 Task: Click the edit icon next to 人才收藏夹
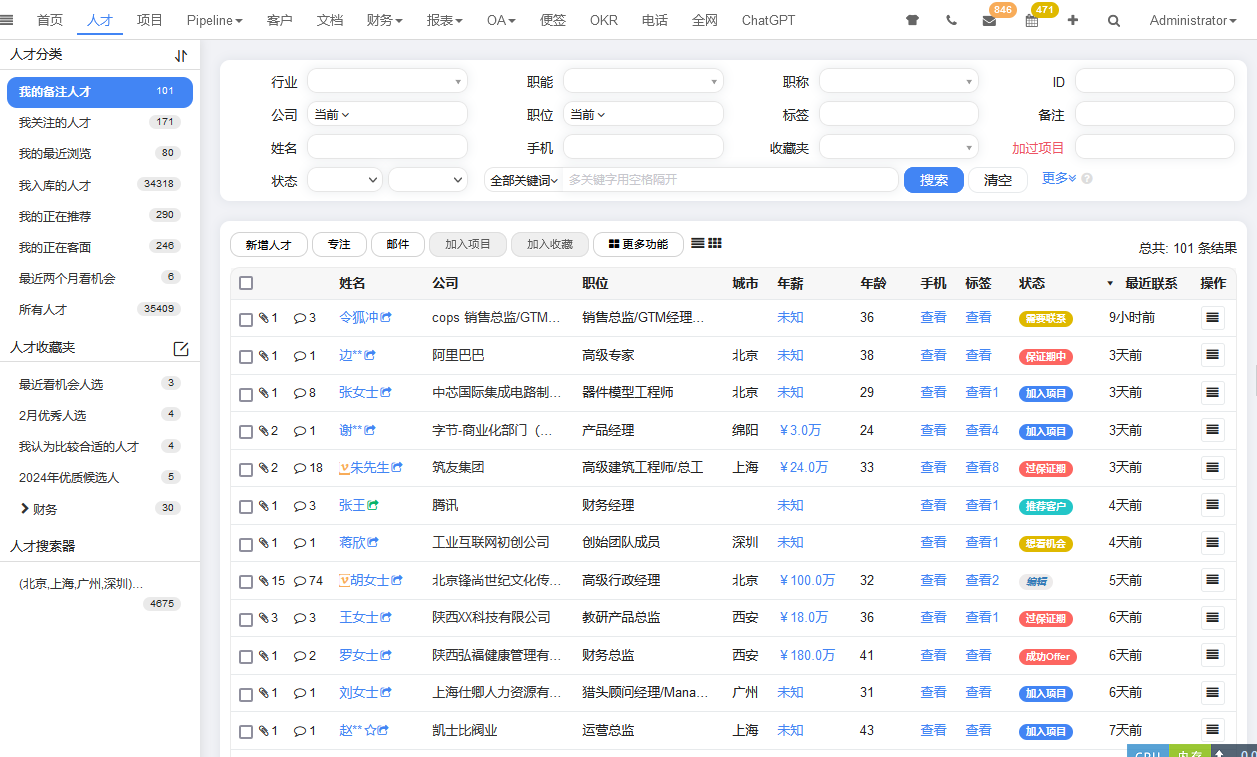point(181,349)
